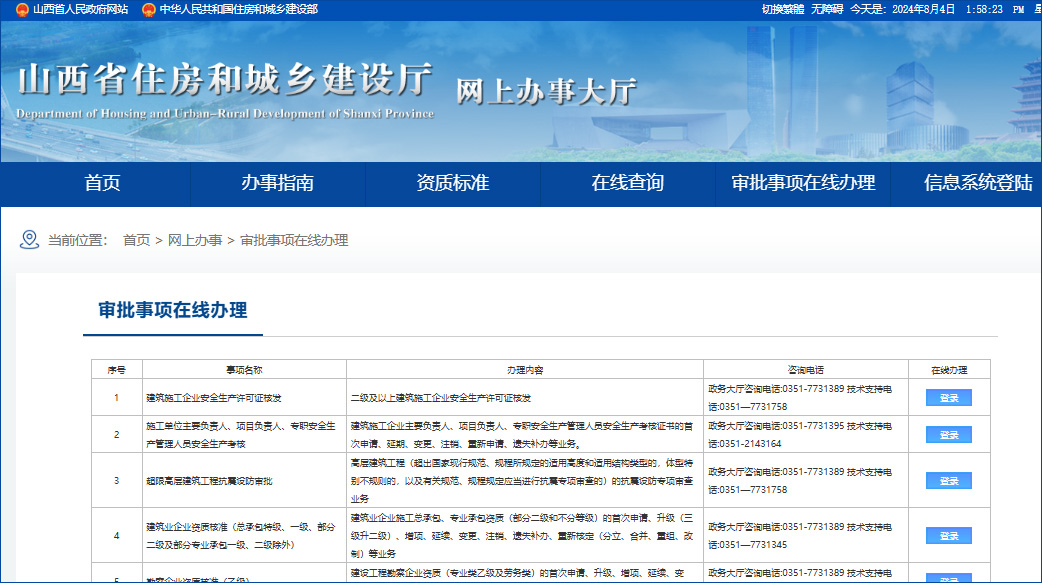This screenshot has height=583, width=1042.
Task: Select item name 超限高层建筑工程抗震设防审批
Action: pos(209,481)
